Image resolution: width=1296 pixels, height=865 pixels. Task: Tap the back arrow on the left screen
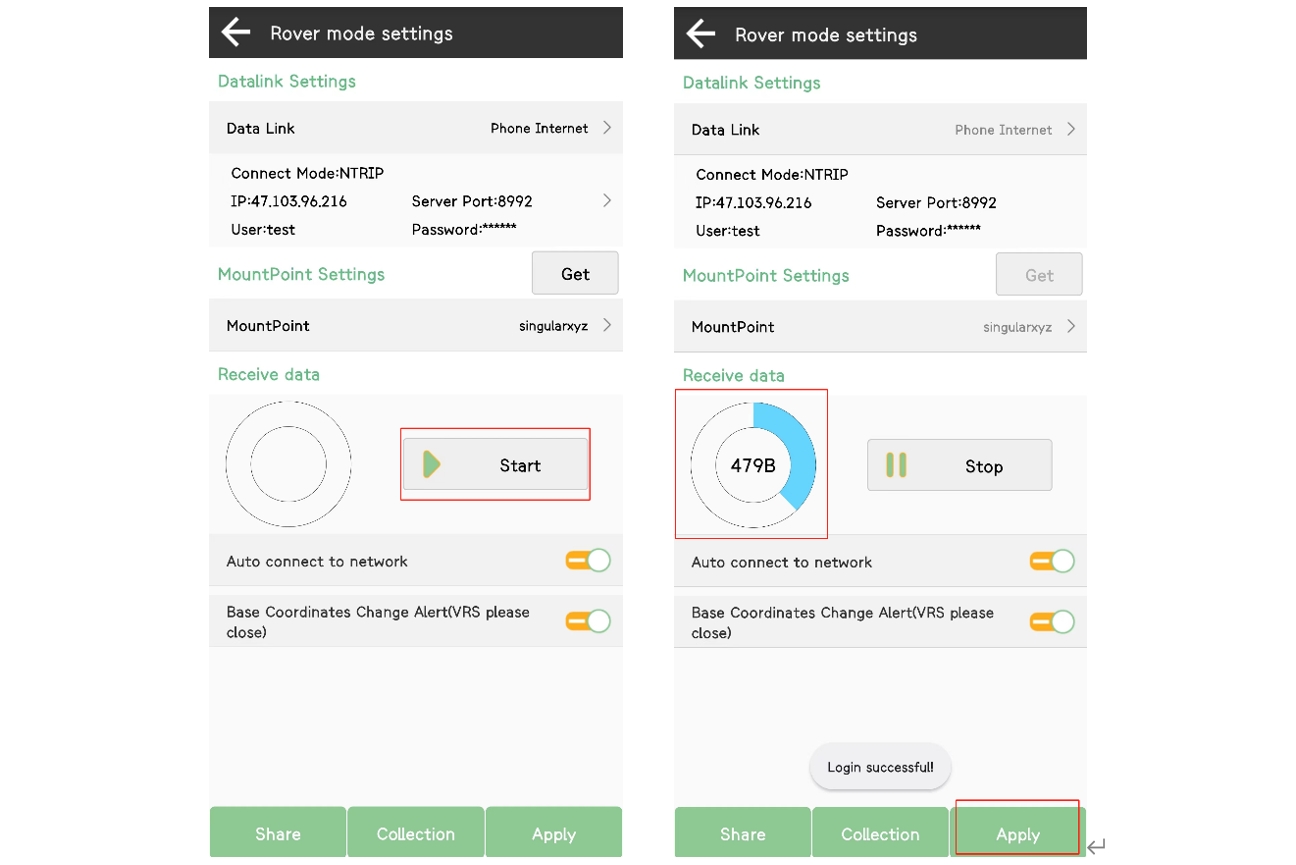click(236, 33)
